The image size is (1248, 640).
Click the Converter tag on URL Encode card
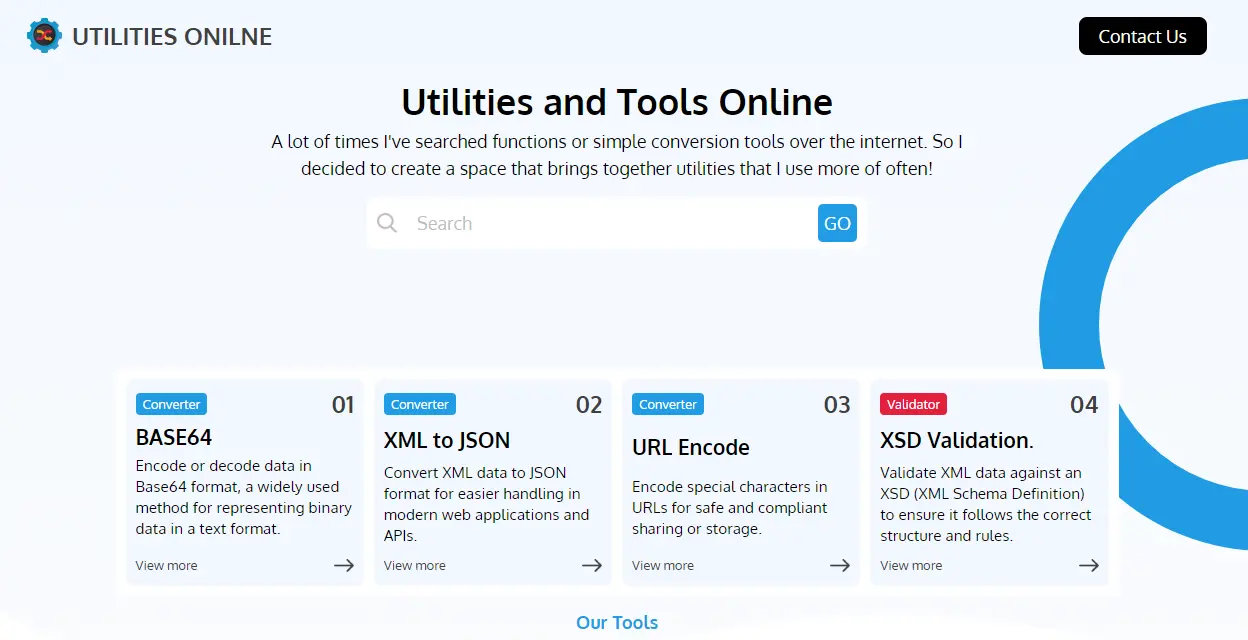668,404
